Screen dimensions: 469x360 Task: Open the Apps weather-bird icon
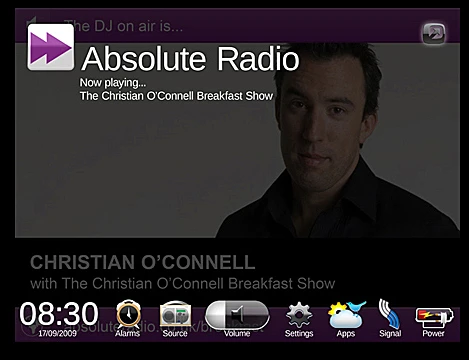click(346, 314)
